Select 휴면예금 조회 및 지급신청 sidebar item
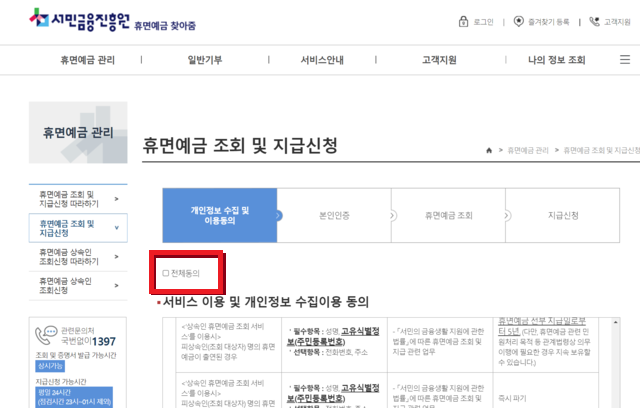Screen dimensions: 640x408 [78, 228]
